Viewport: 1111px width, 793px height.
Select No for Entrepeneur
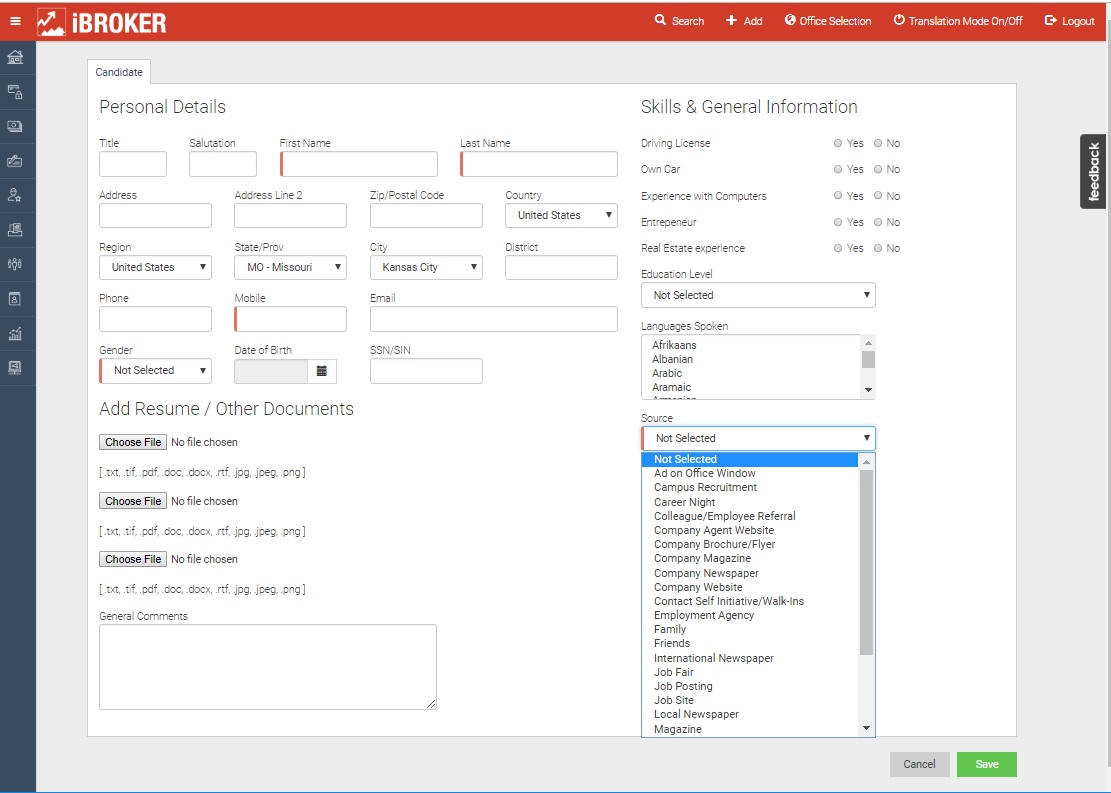point(878,222)
